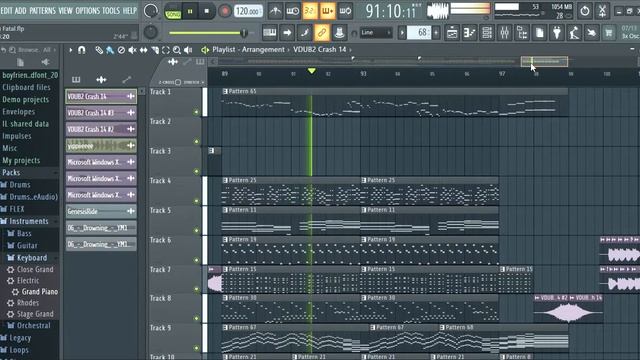The image size is (640, 360).
Task: Click the shopping cart icon in toolbar
Action: tap(609, 33)
